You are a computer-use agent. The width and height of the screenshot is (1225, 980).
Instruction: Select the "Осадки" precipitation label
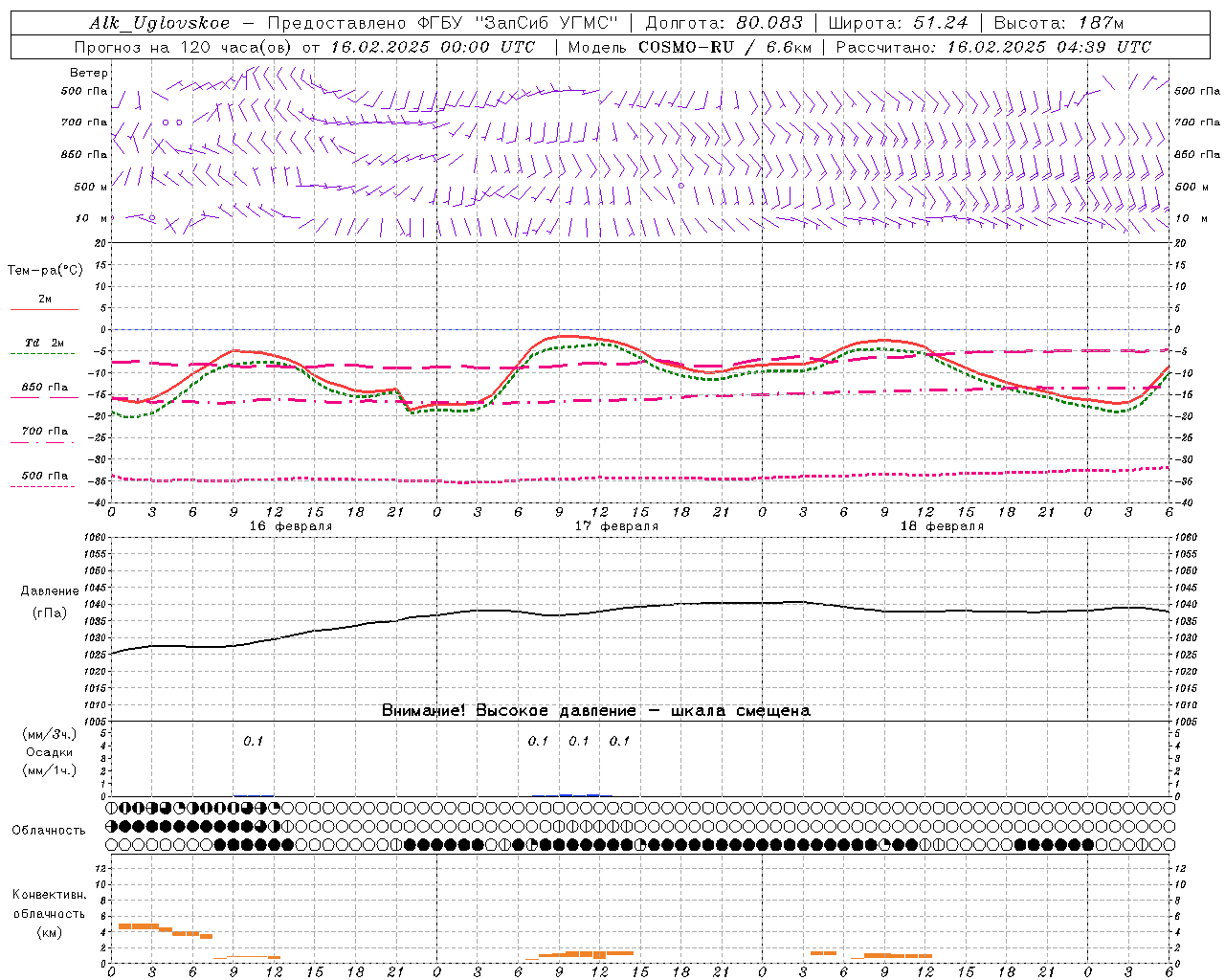(x=49, y=752)
